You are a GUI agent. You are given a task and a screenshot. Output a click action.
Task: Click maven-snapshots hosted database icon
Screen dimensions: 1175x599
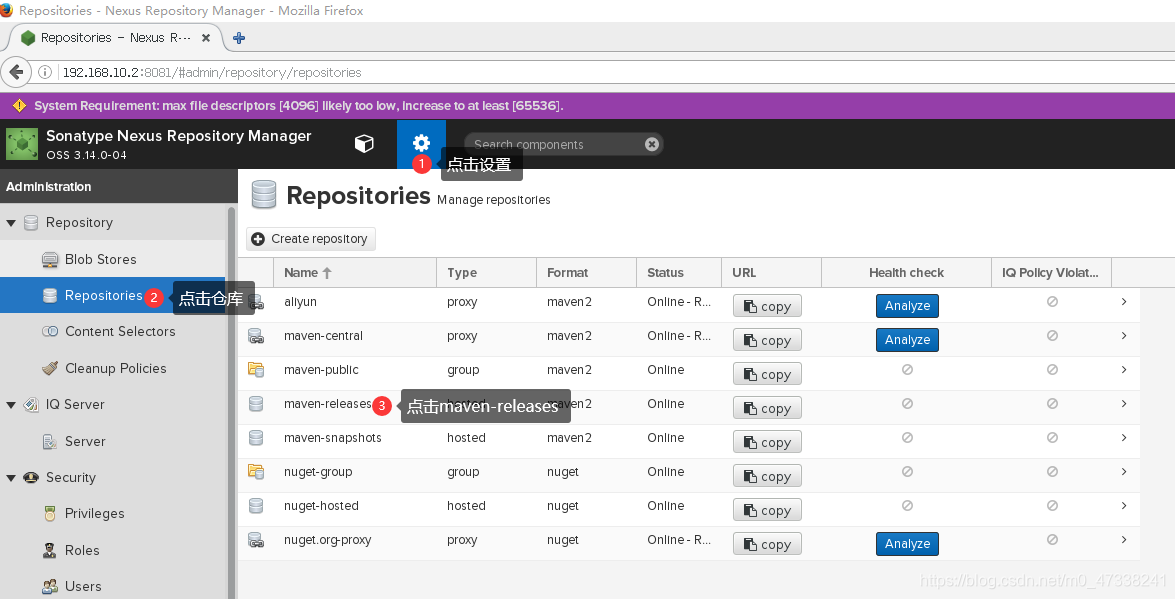click(256, 438)
